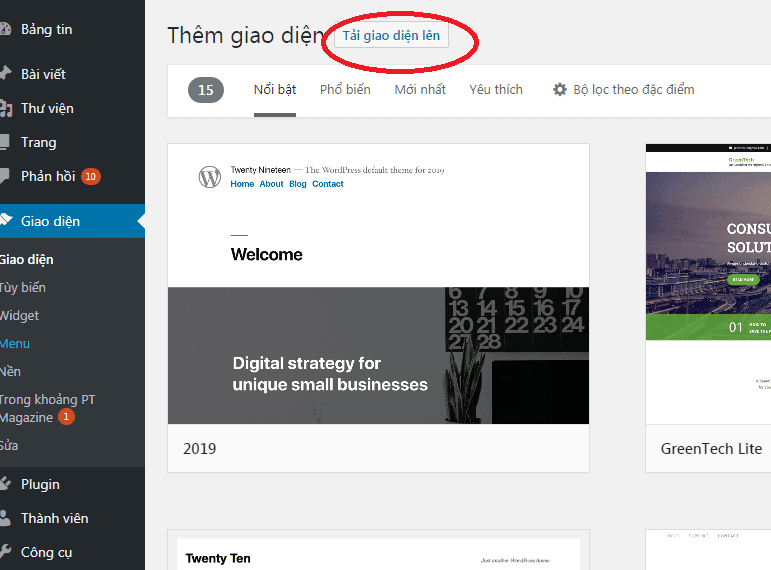This screenshot has height=570, width=771.
Task: Click Welcome heading in theme preview
Action: 267,254
